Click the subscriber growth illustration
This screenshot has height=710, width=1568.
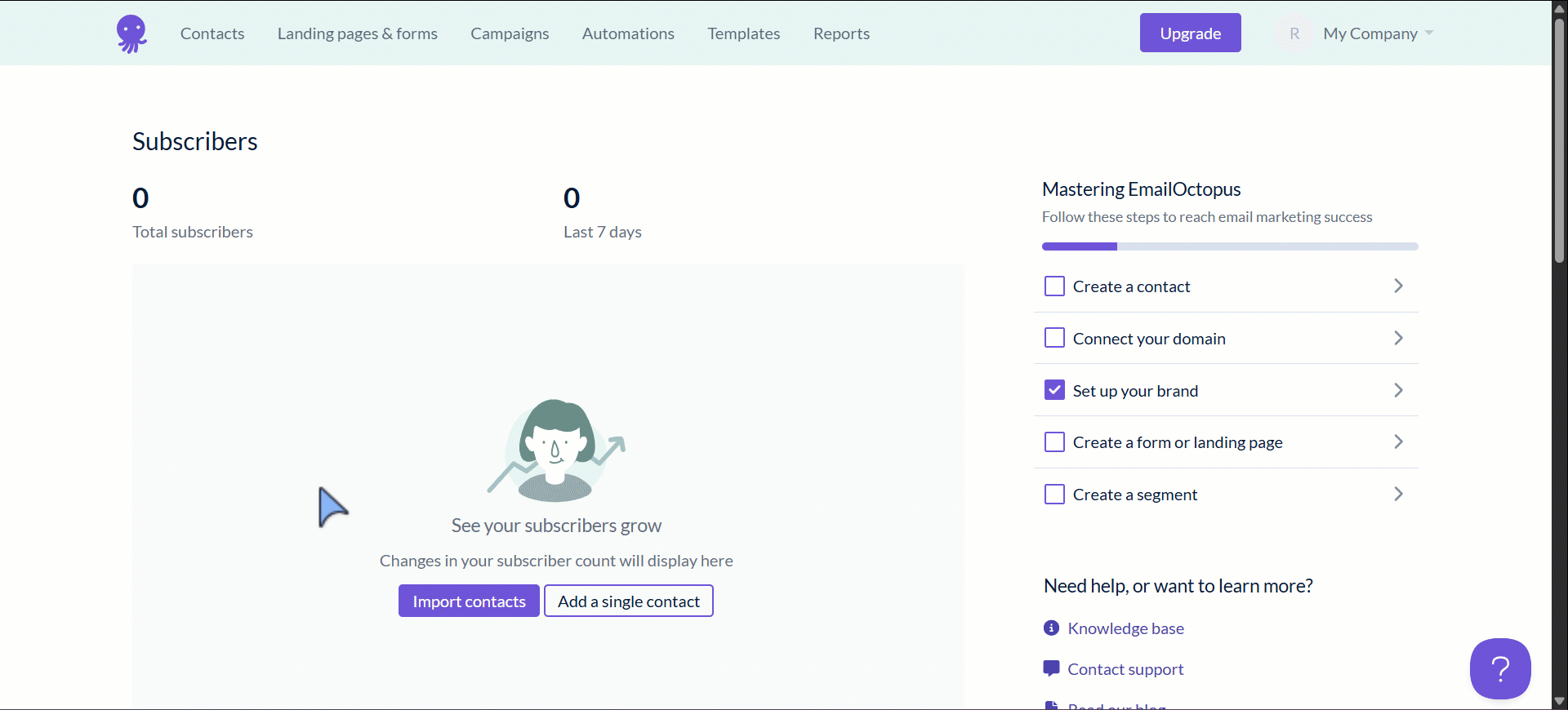pyautogui.click(x=556, y=450)
